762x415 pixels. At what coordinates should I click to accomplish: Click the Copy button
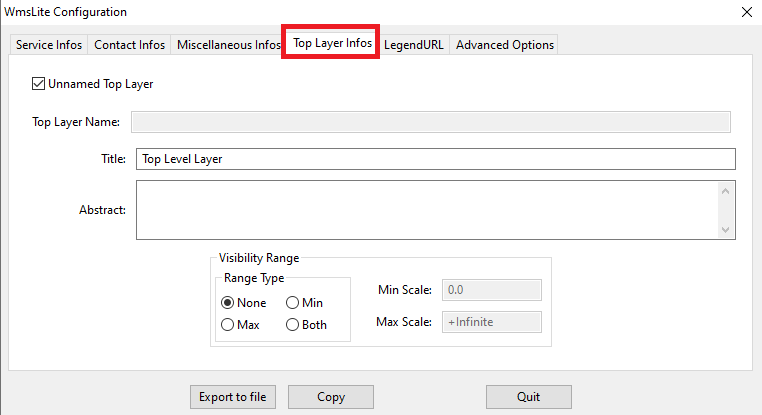(331, 397)
